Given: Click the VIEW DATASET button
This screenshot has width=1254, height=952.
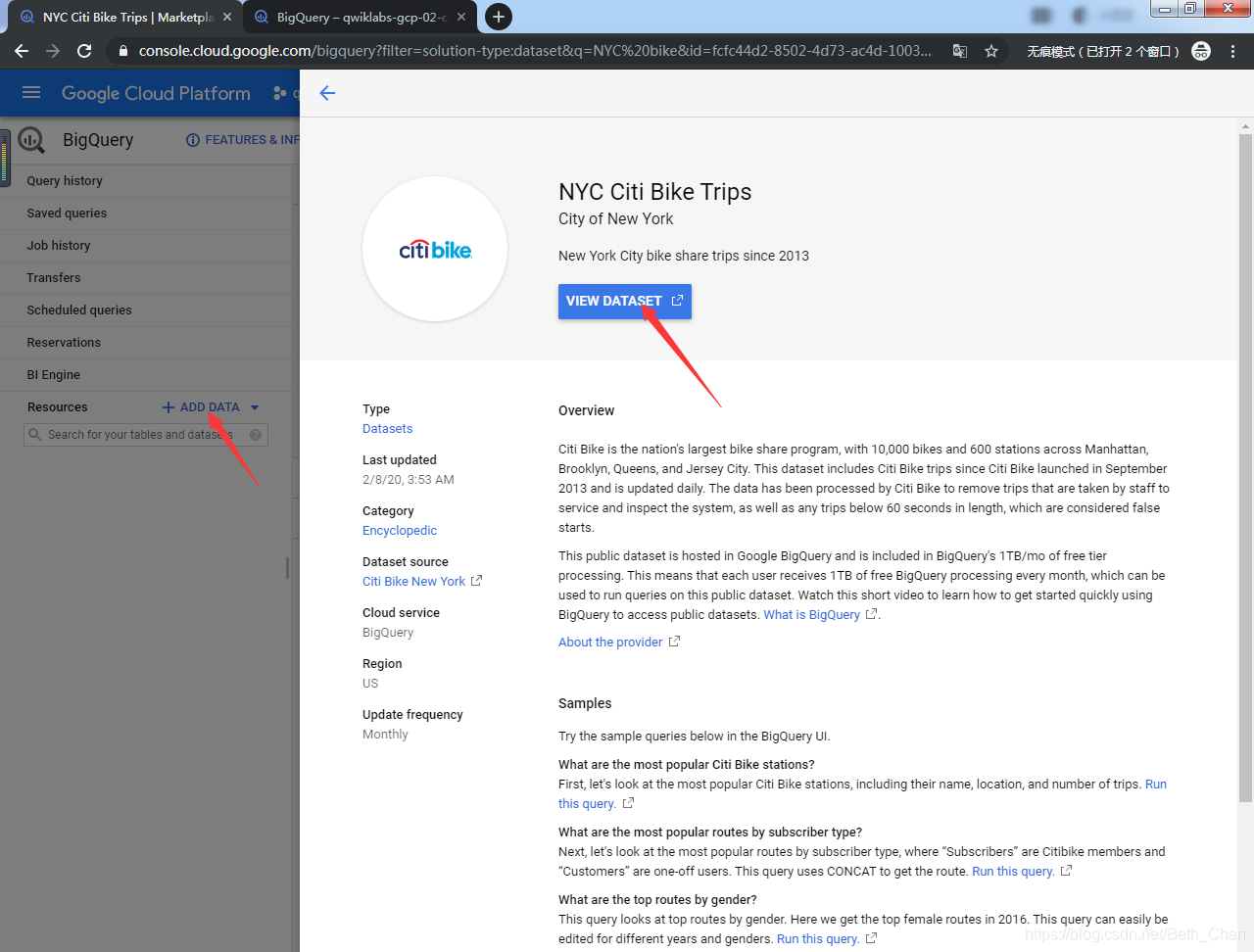Looking at the screenshot, I should (x=625, y=302).
